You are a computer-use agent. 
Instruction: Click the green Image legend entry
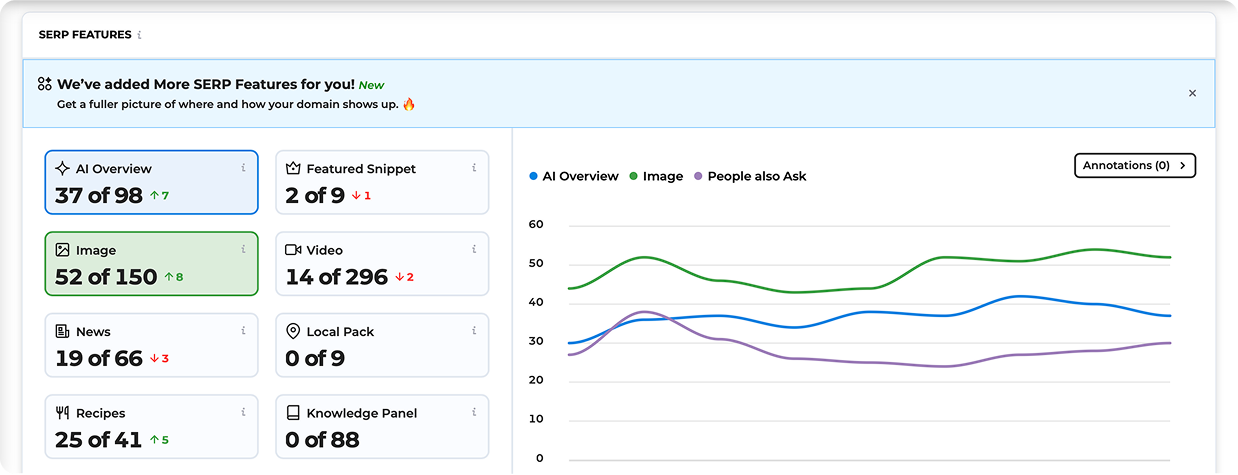[x=656, y=177]
